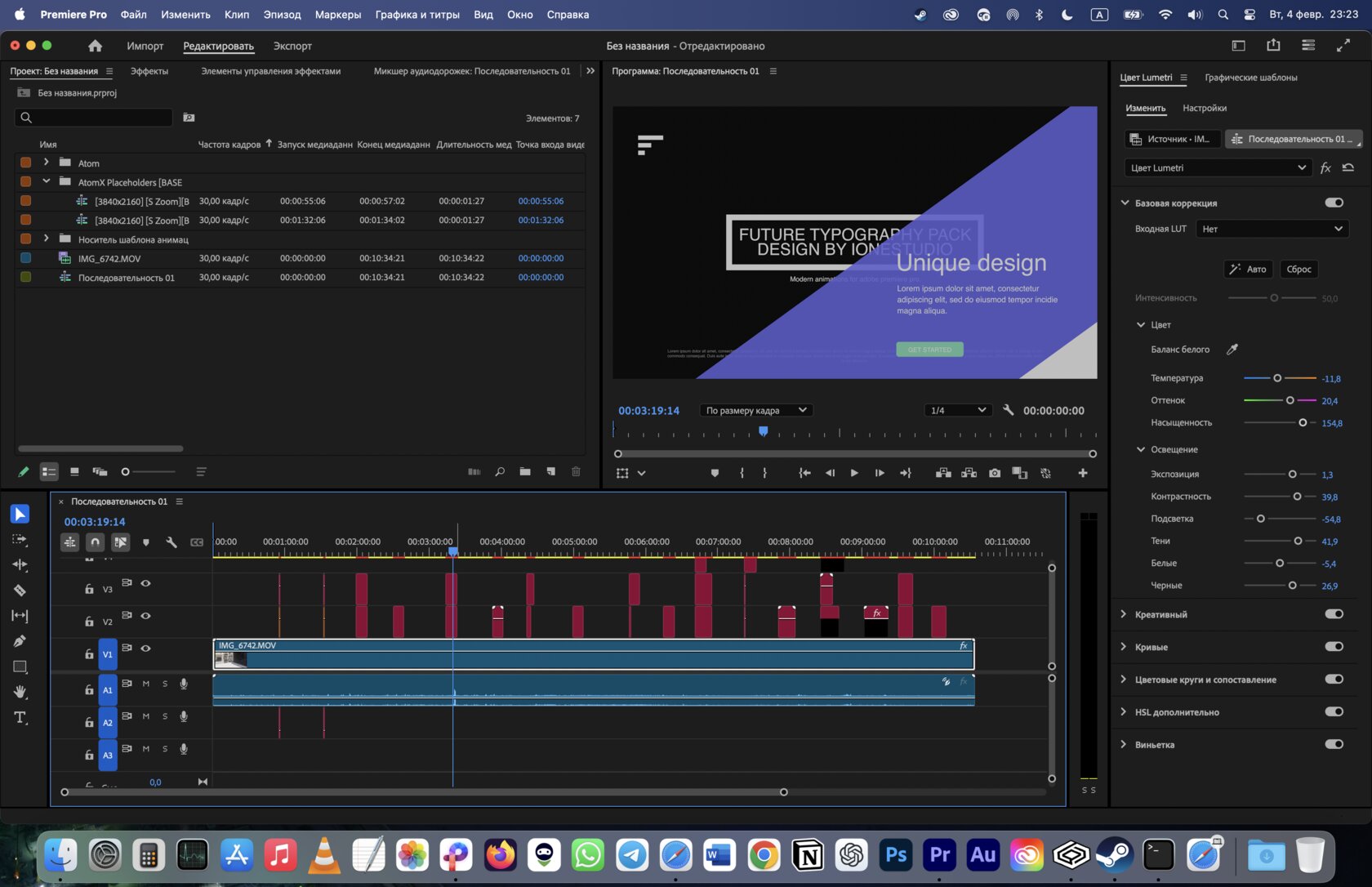Expand Носитель шаблона анимац bin
Image resolution: width=1372 pixels, height=887 pixels.
47,238
